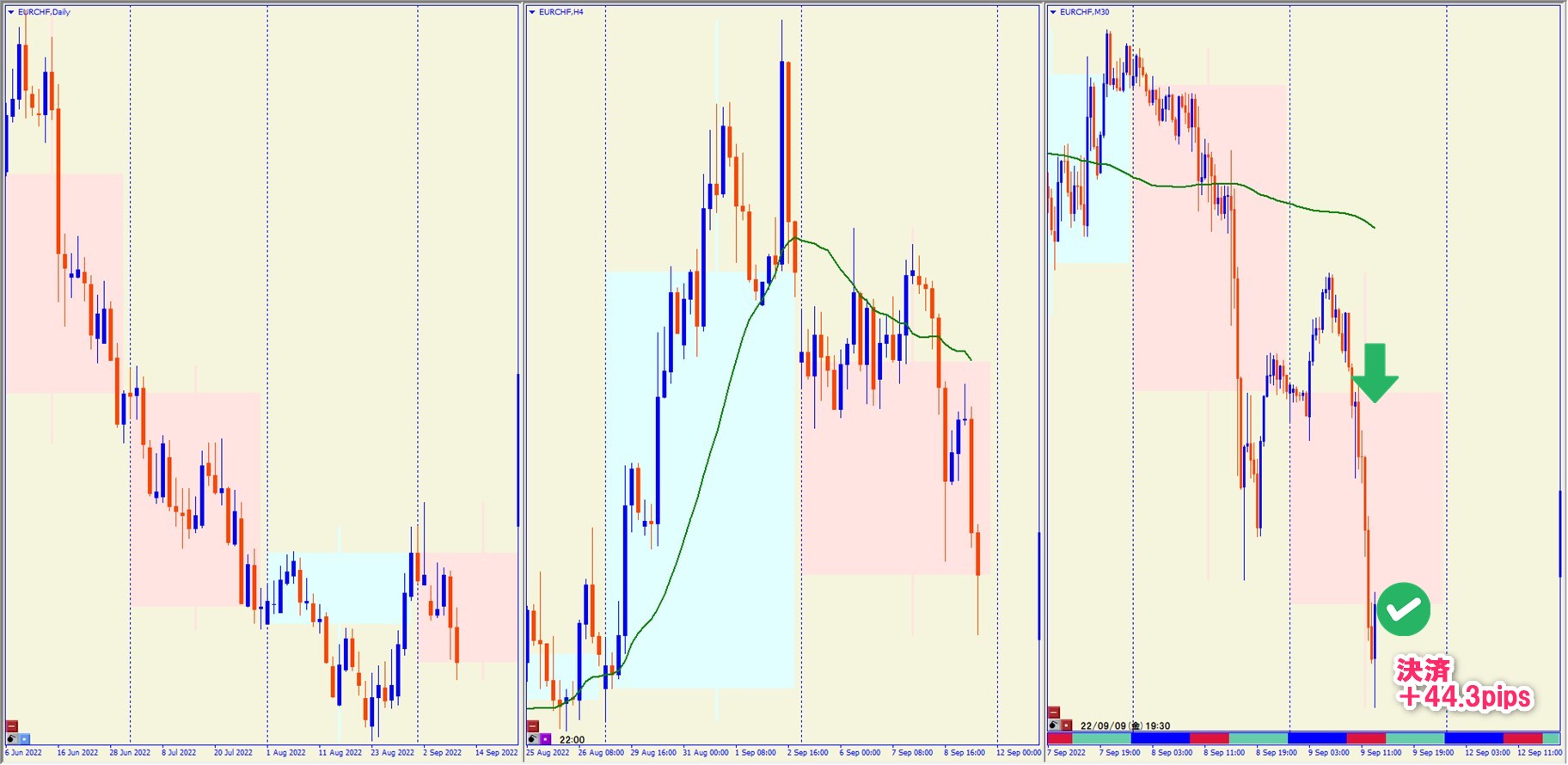
Task: Click the red minus button on H4 chart
Action: click(x=533, y=726)
